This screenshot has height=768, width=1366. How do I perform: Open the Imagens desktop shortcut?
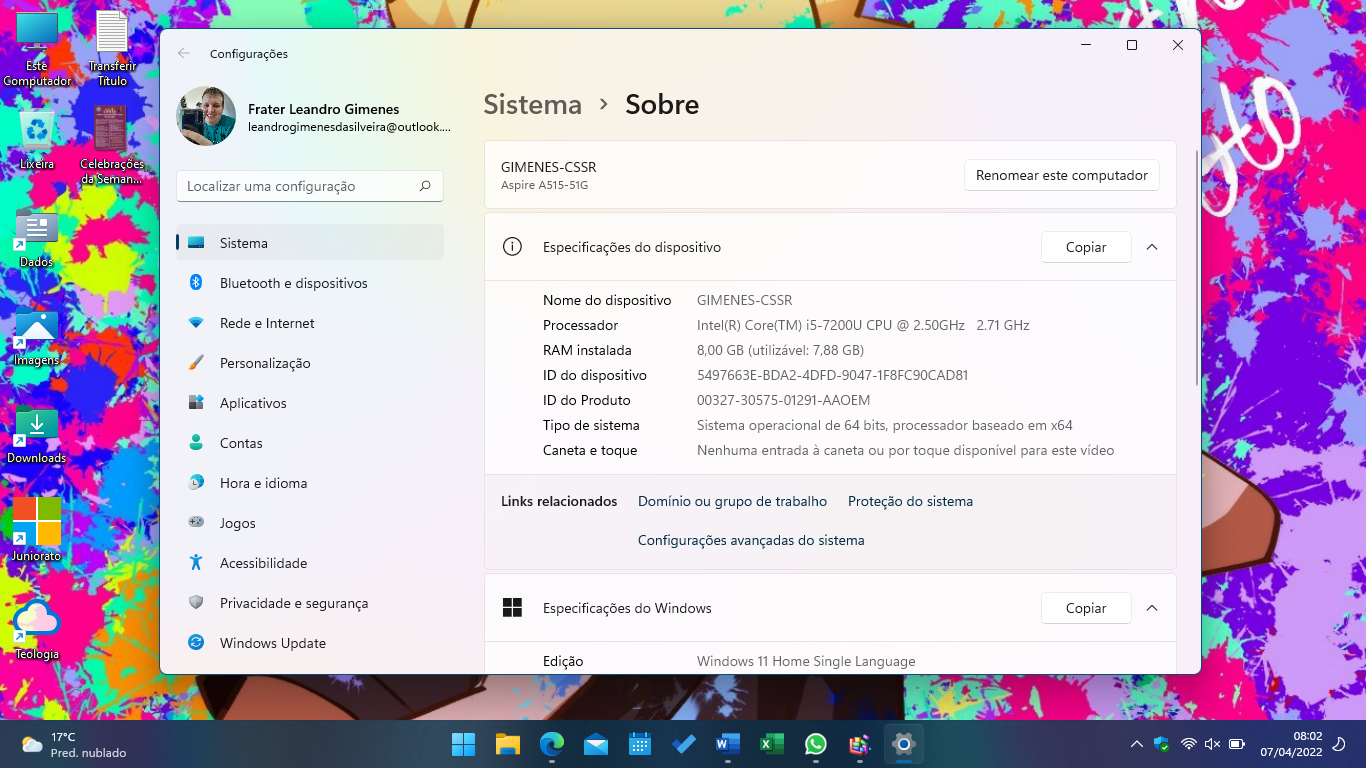tap(37, 337)
